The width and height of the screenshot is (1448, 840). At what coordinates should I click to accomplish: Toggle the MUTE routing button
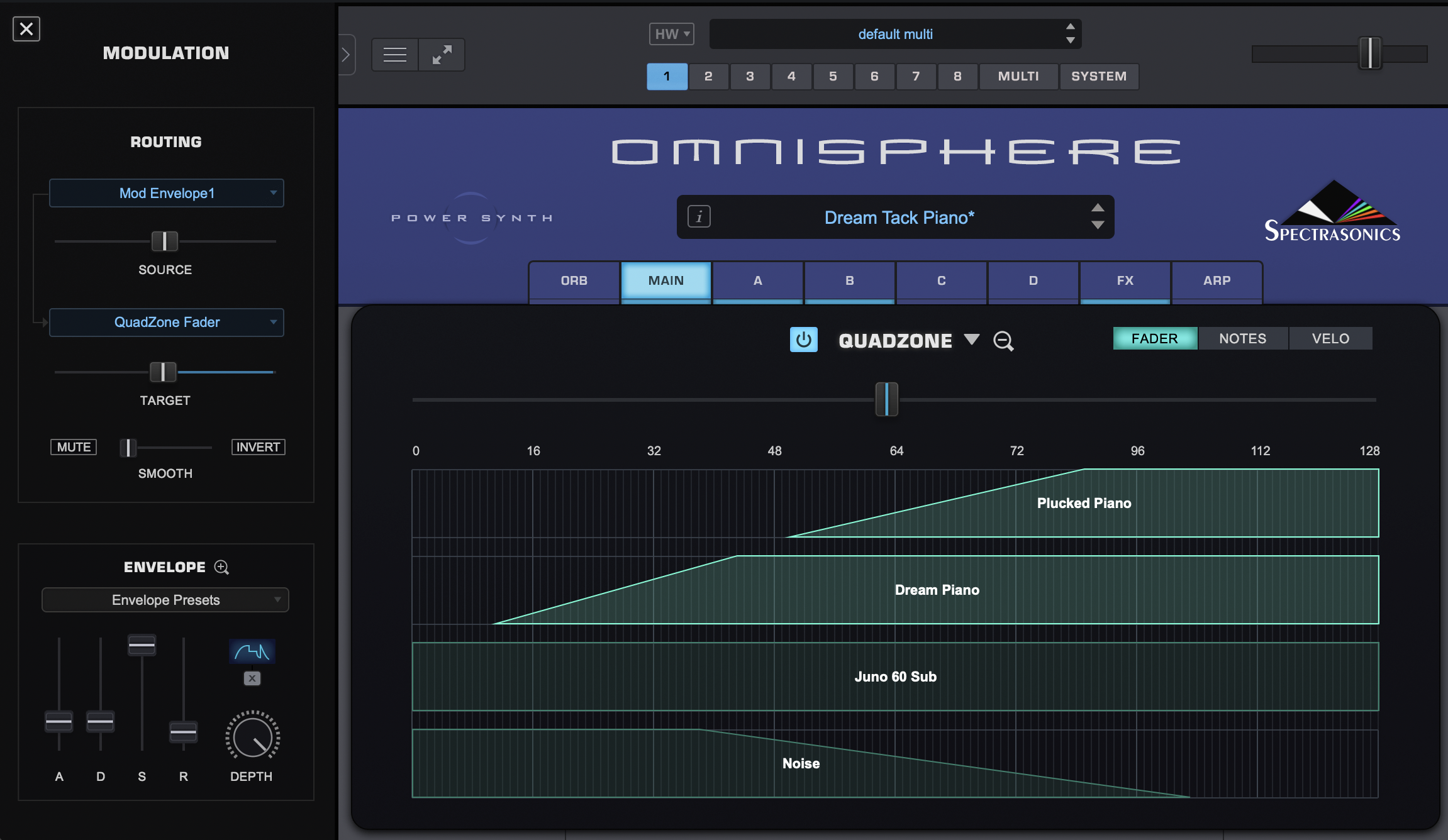(74, 447)
